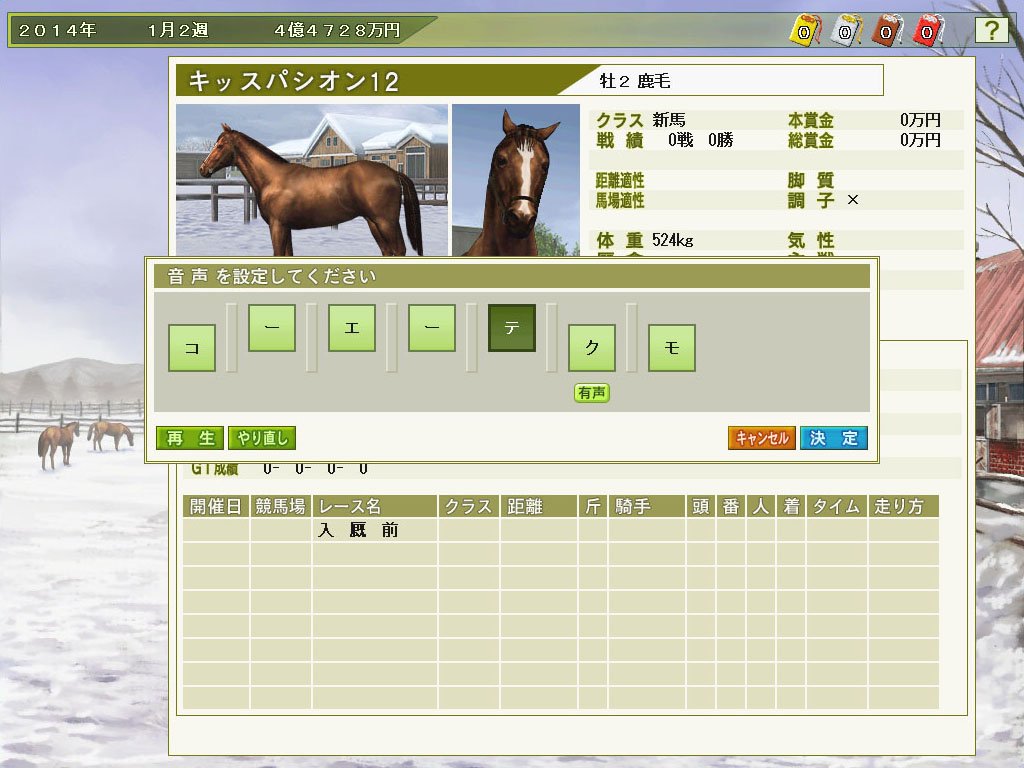
Task: Click the white charm icon in the top bar
Action: (846, 31)
